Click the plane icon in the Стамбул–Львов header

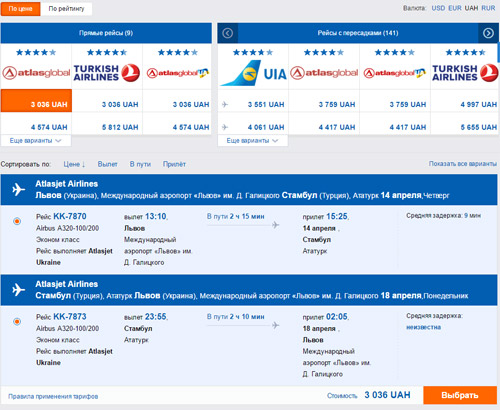[x=19, y=290]
